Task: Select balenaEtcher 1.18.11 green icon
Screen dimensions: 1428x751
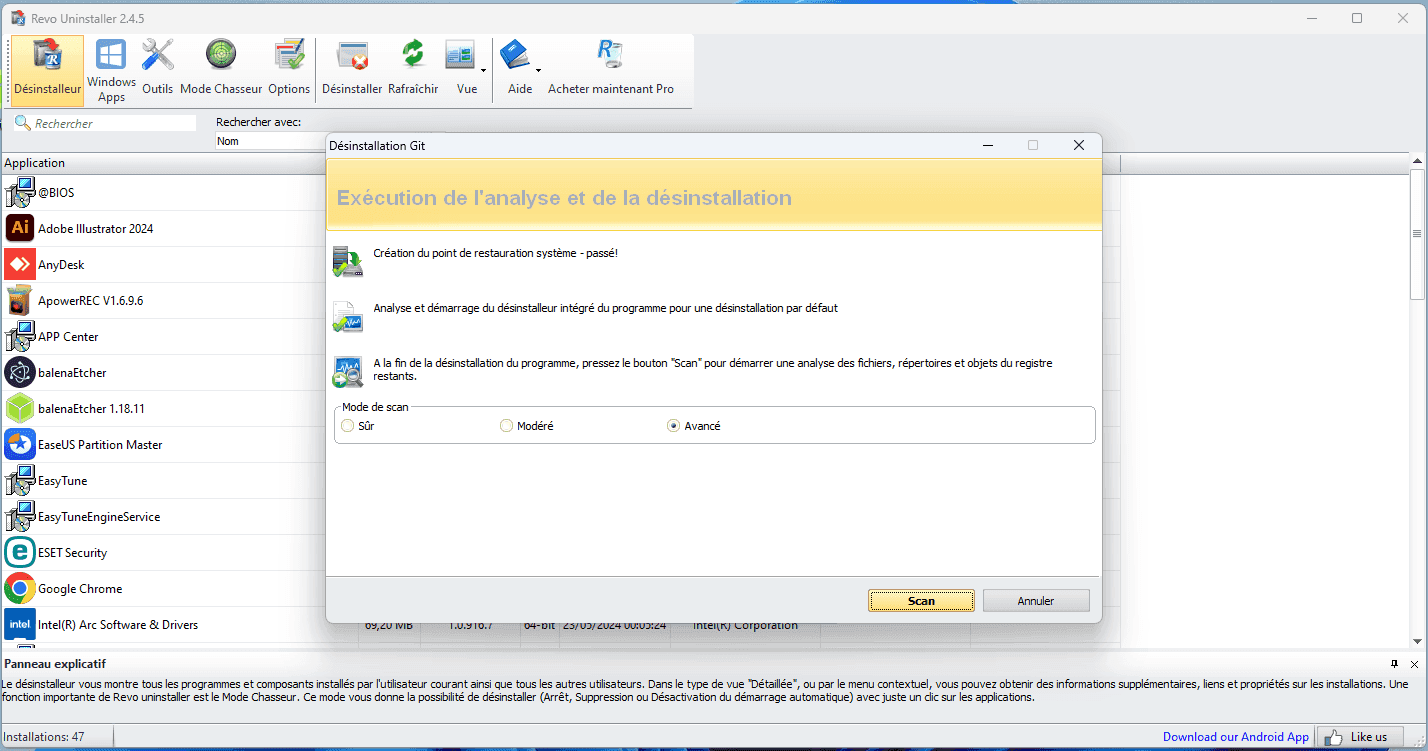Action: point(20,408)
